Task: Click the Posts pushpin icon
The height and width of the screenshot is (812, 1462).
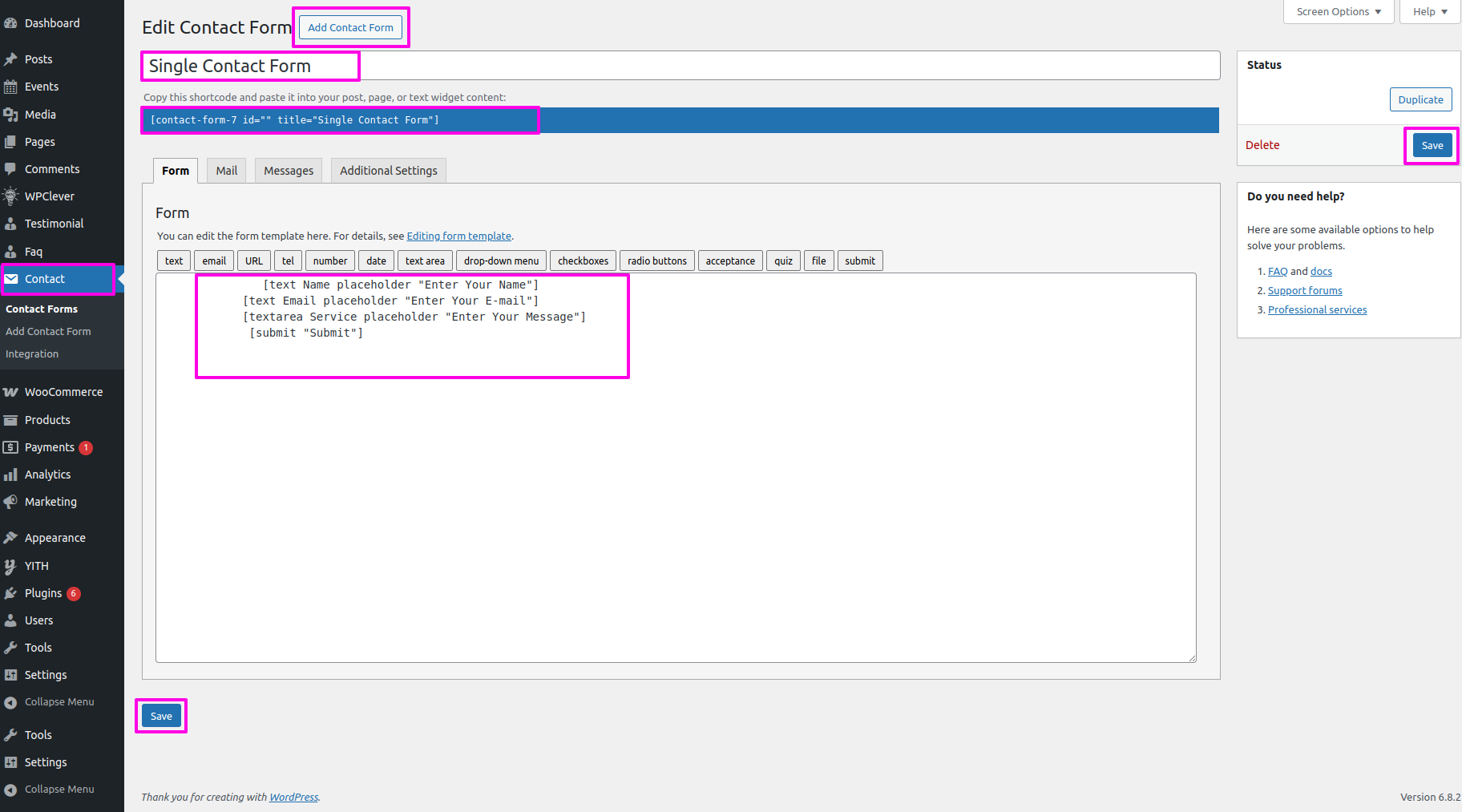Action: point(10,59)
